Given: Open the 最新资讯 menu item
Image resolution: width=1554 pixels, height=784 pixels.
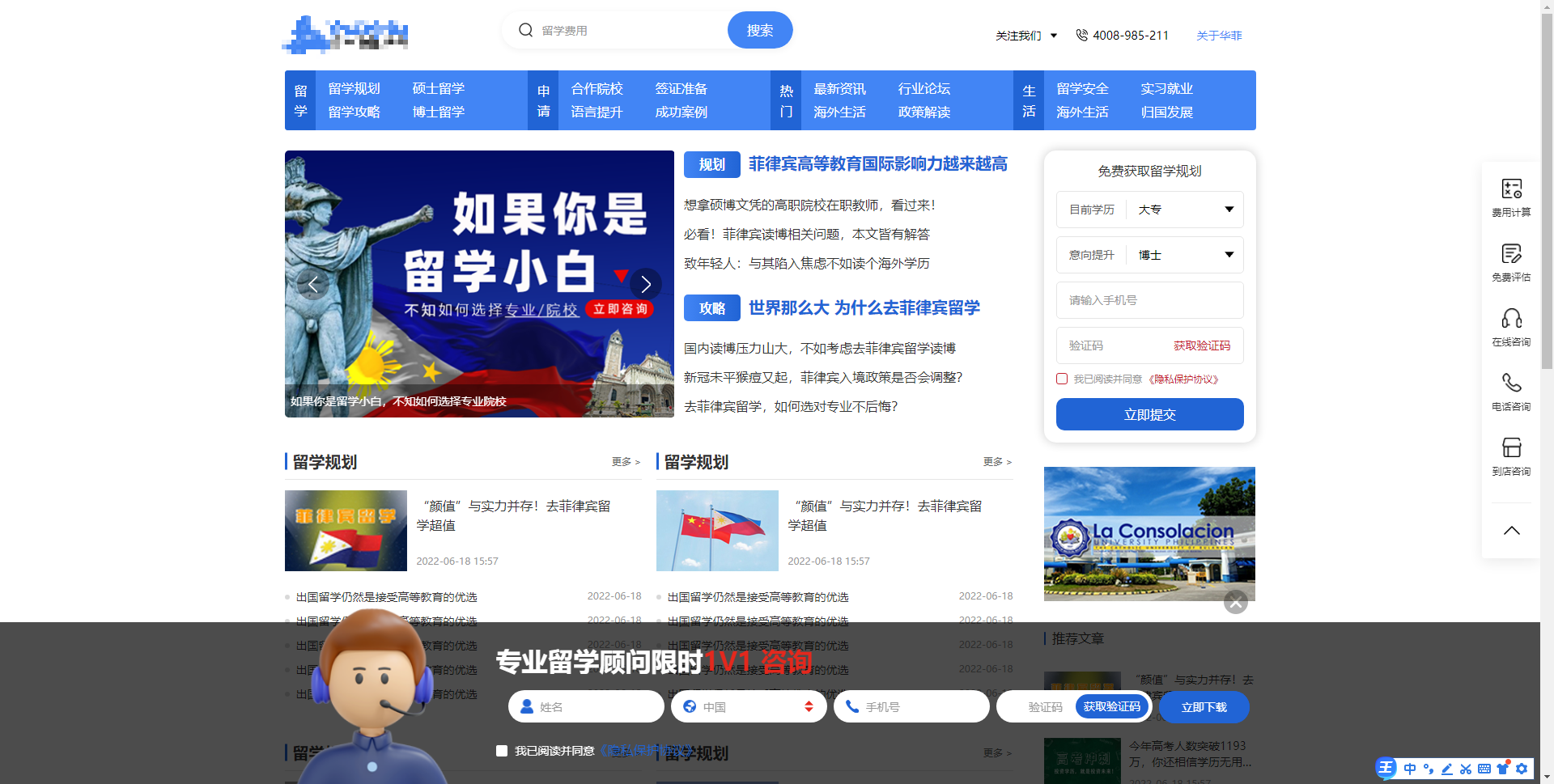Looking at the screenshot, I should [x=839, y=88].
